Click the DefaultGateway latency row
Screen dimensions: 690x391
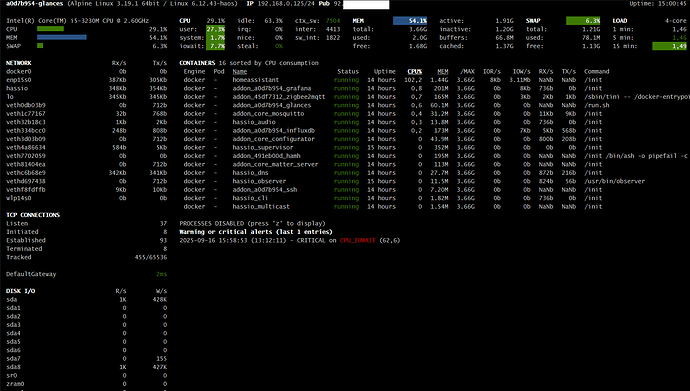[87, 274]
